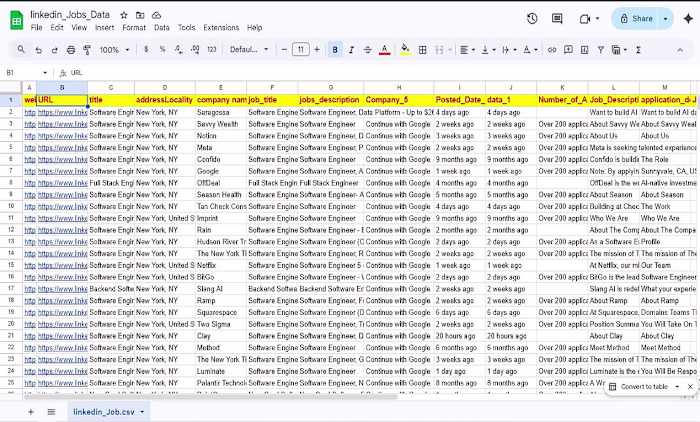The width and height of the screenshot is (700, 422).
Task: Check the cloud document status icon
Action: [x=156, y=15]
